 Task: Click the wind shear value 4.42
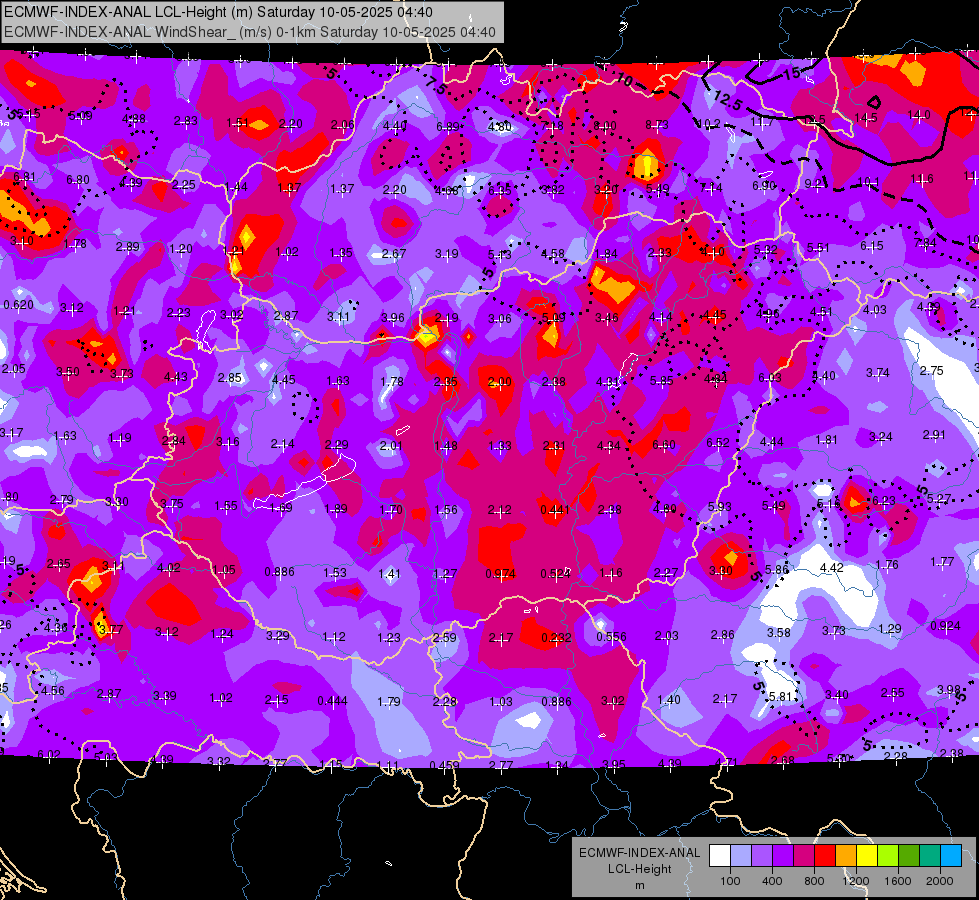point(832,567)
